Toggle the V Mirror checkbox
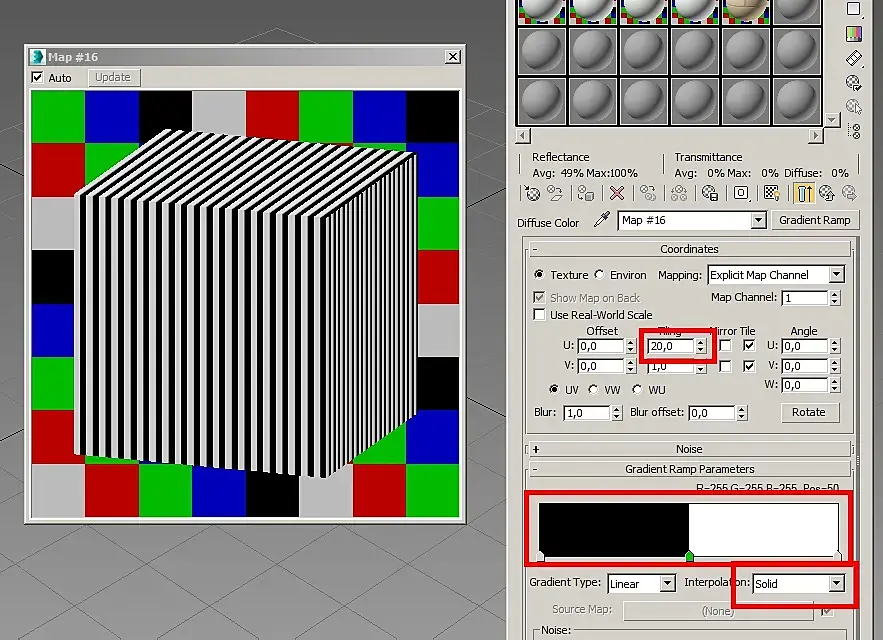The image size is (883, 640). coord(725,366)
